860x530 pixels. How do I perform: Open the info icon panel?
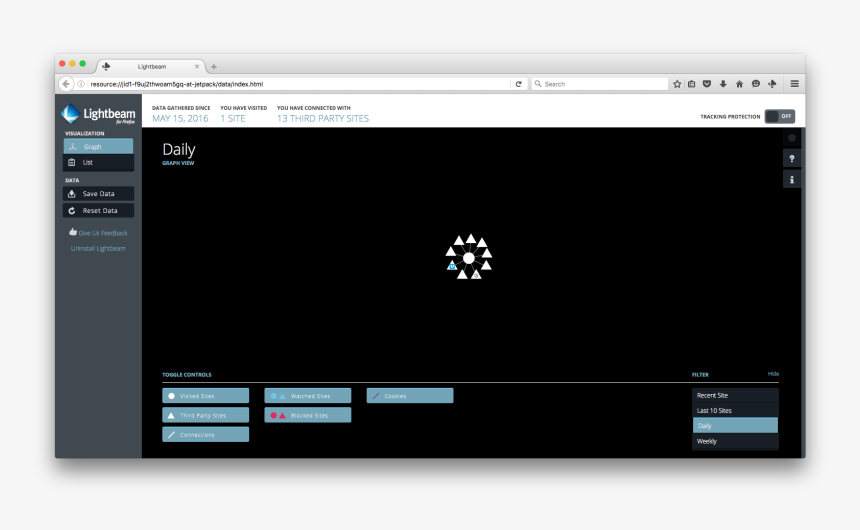792,180
